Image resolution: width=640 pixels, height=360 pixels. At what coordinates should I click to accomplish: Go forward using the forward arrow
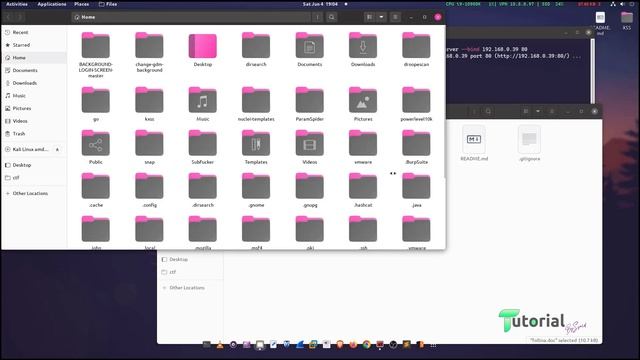click(x=20, y=17)
